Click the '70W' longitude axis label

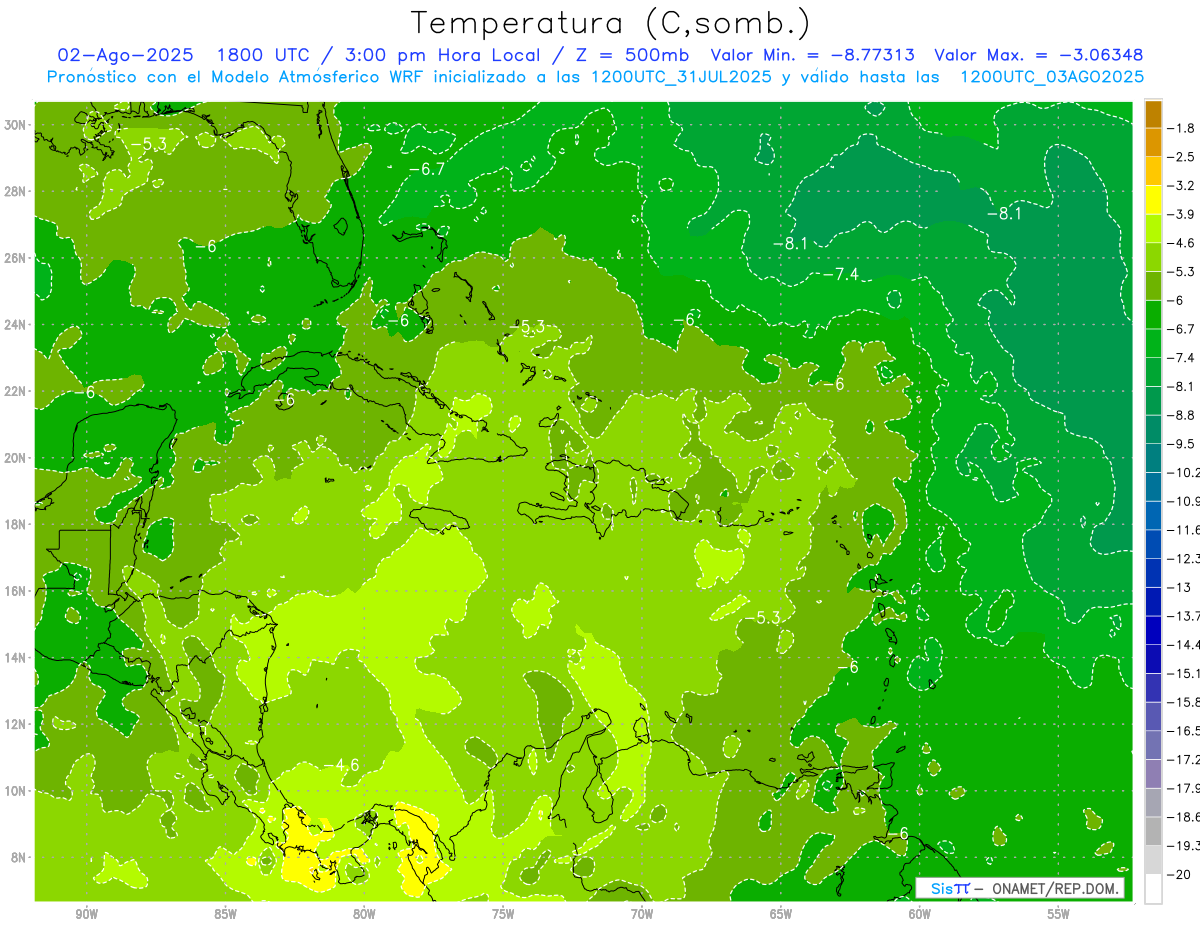tap(642, 914)
